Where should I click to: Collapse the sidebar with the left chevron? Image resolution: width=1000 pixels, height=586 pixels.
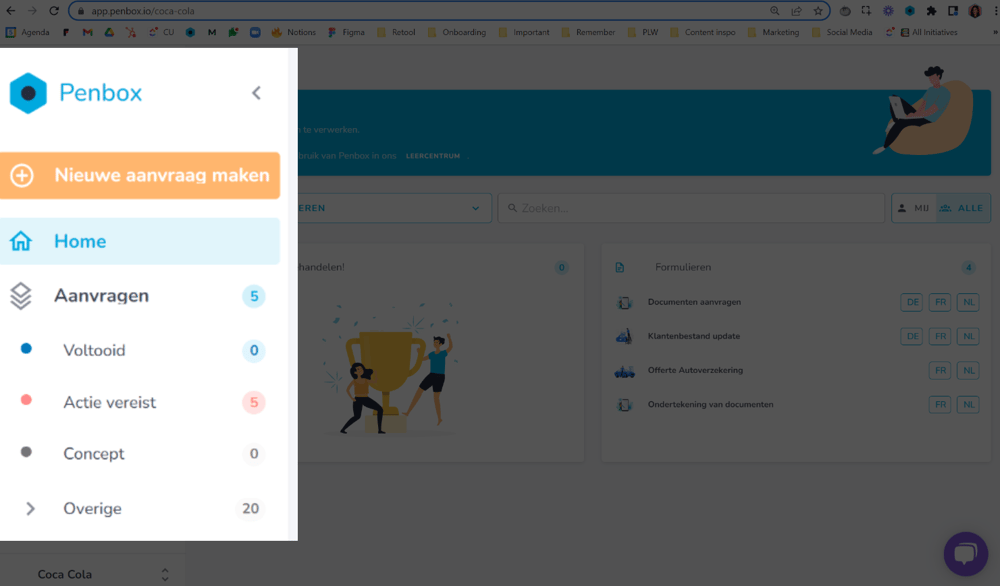256,93
